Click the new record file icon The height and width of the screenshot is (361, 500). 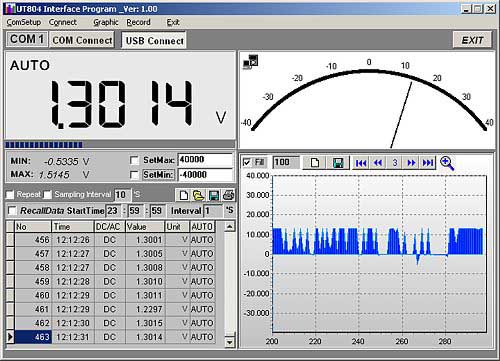coord(183,195)
